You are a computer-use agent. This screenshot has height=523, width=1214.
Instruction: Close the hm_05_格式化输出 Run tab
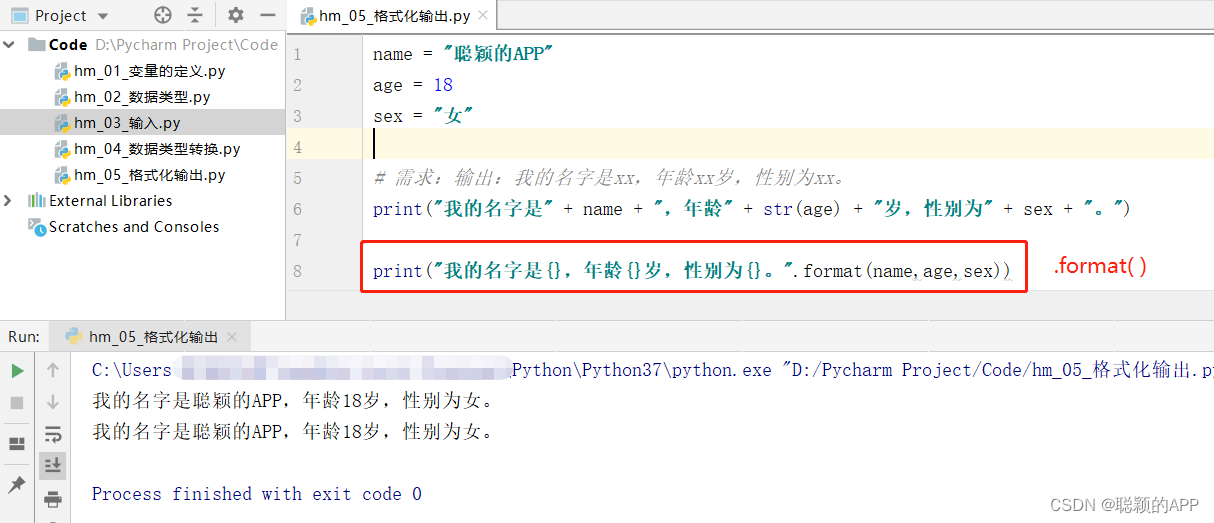coord(232,337)
